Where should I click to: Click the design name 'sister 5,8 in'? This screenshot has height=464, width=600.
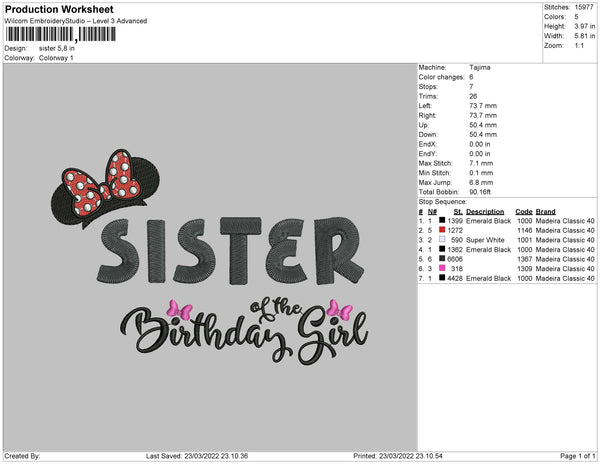click(x=57, y=49)
